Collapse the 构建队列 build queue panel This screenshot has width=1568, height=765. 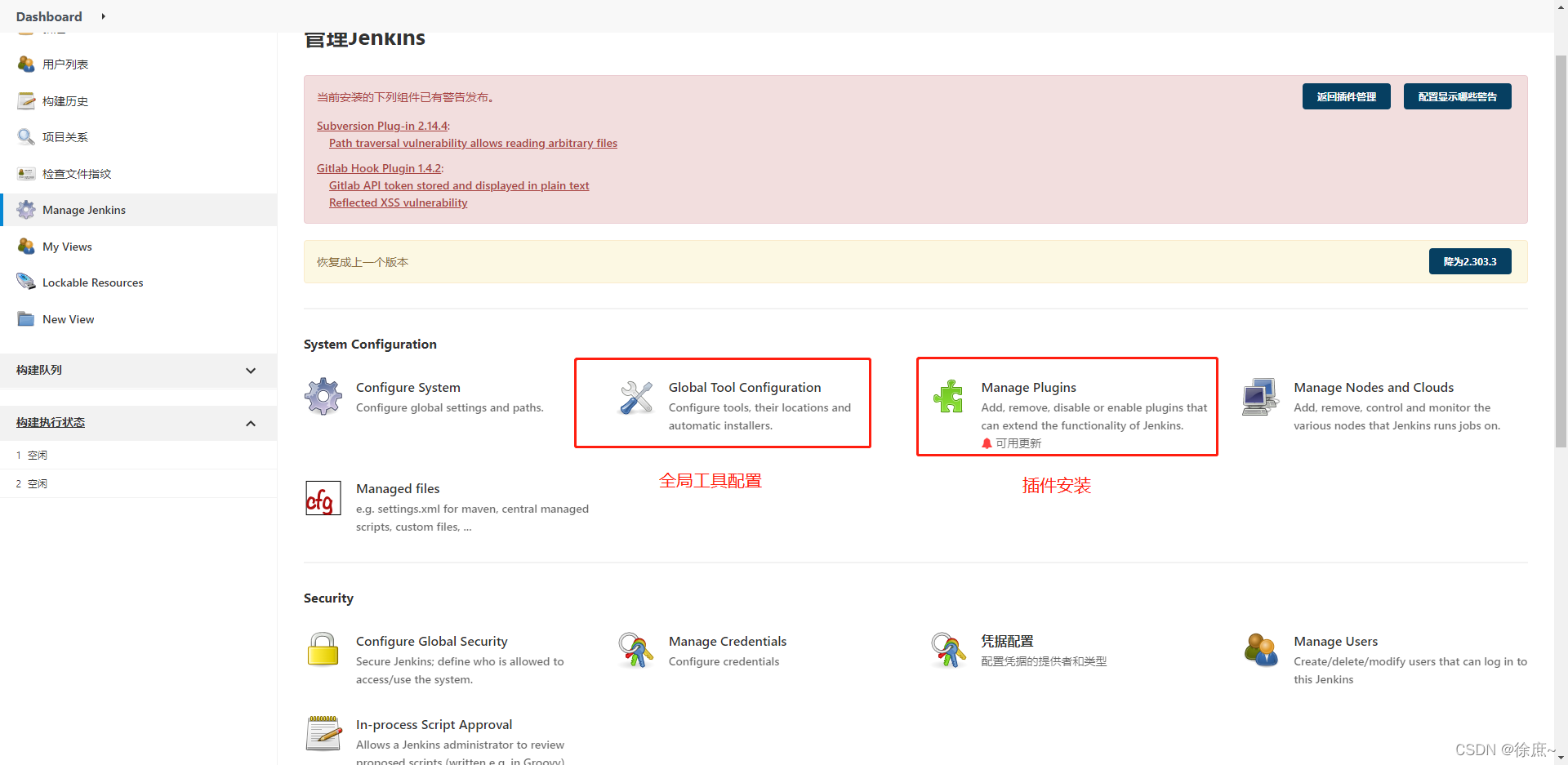coord(251,371)
